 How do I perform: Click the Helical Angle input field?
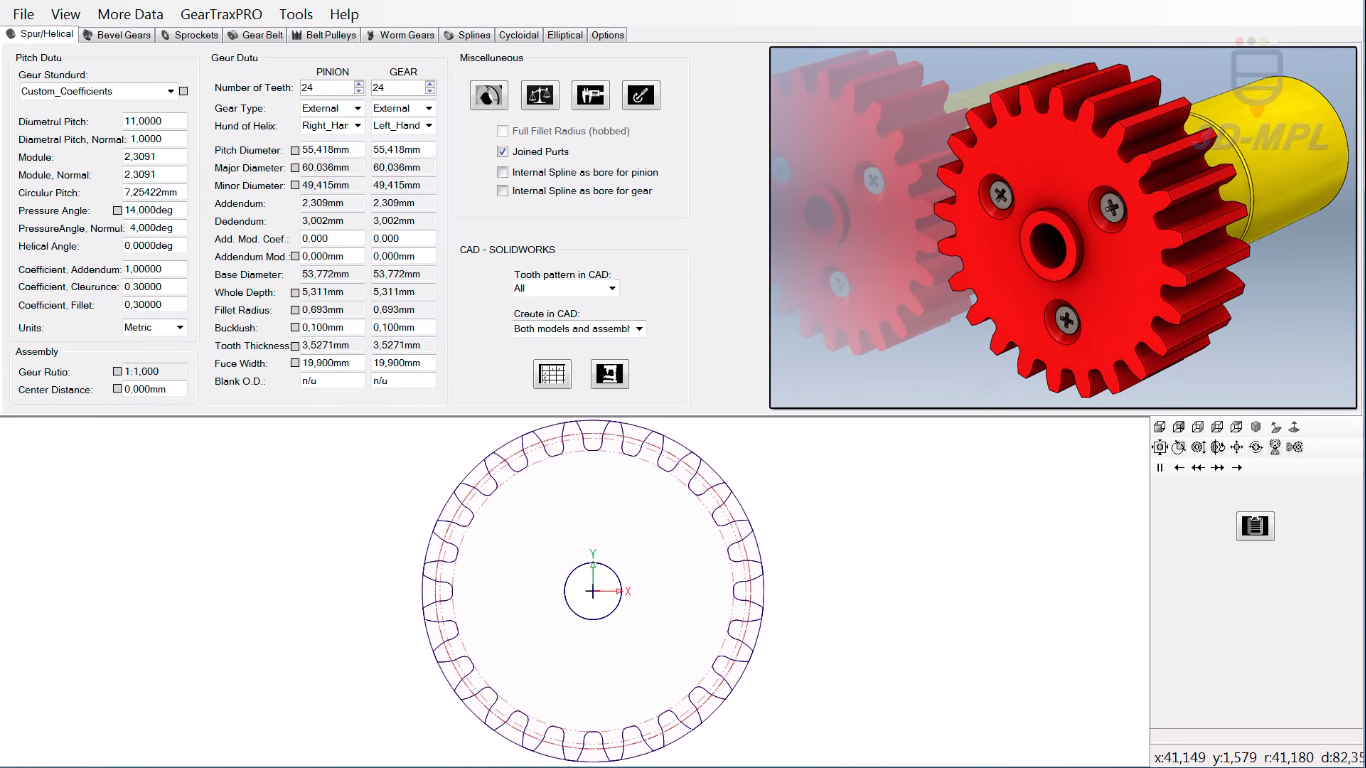point(155,245)
